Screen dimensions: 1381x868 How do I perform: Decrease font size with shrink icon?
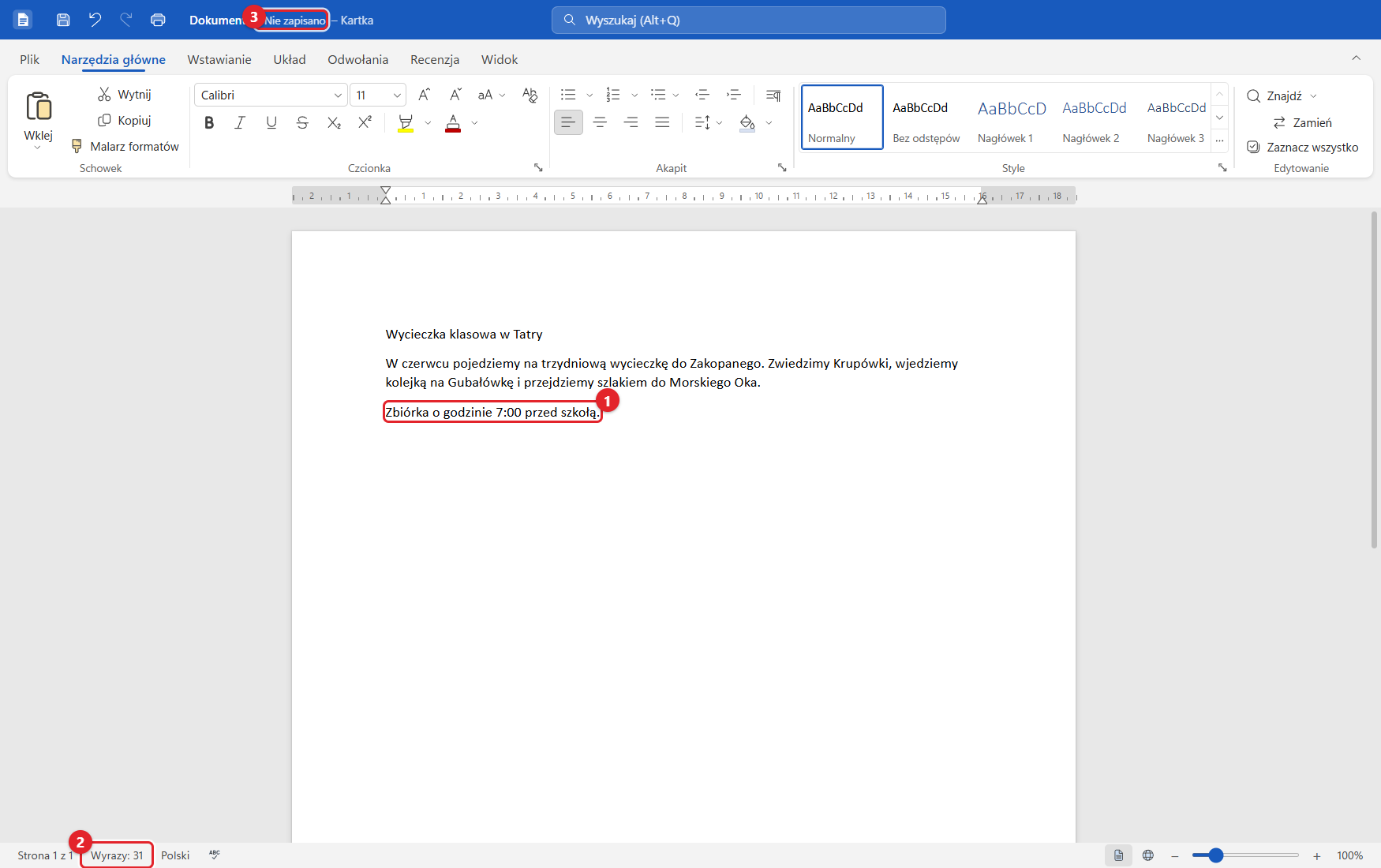[455, 95]
